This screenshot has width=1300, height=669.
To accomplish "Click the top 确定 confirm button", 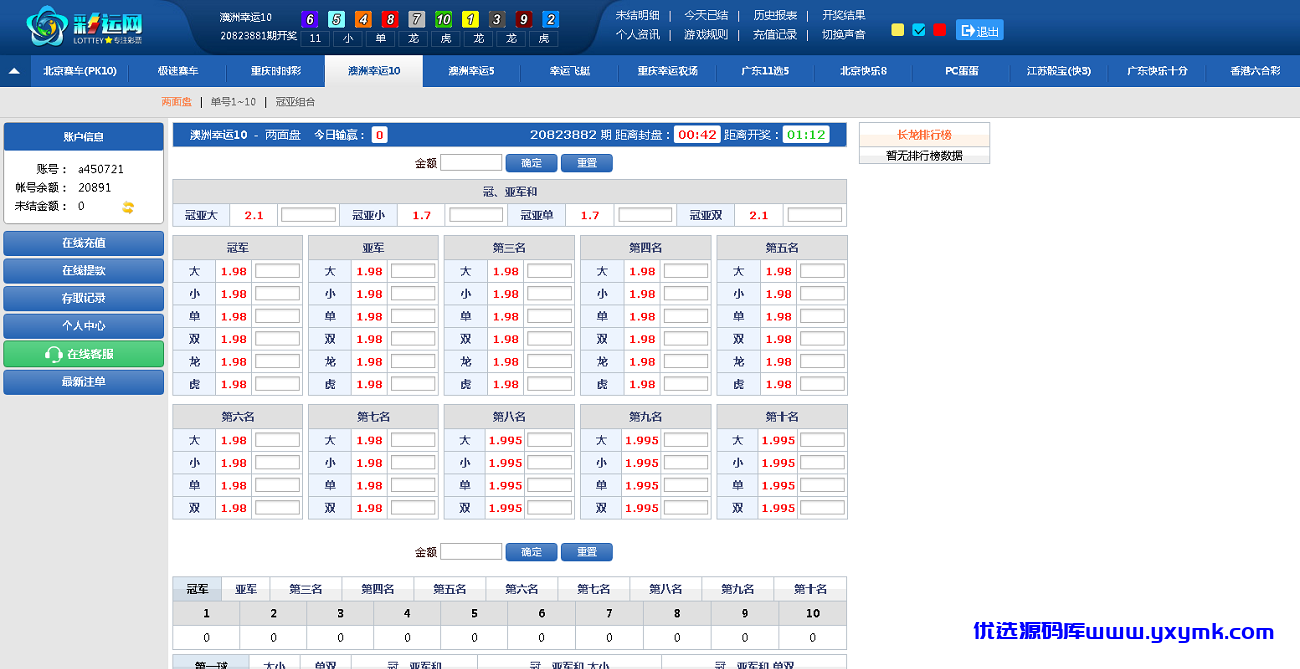I will coord(532,163).
